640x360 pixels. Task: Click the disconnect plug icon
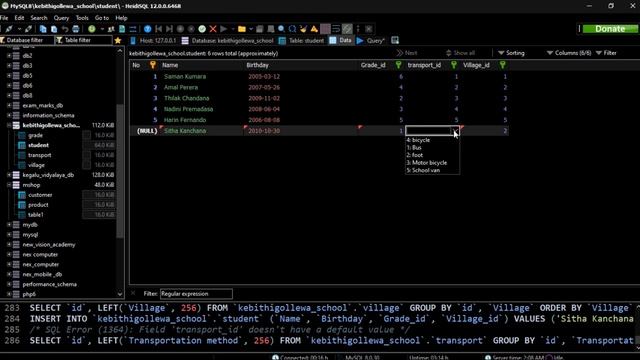pos(28,29)
